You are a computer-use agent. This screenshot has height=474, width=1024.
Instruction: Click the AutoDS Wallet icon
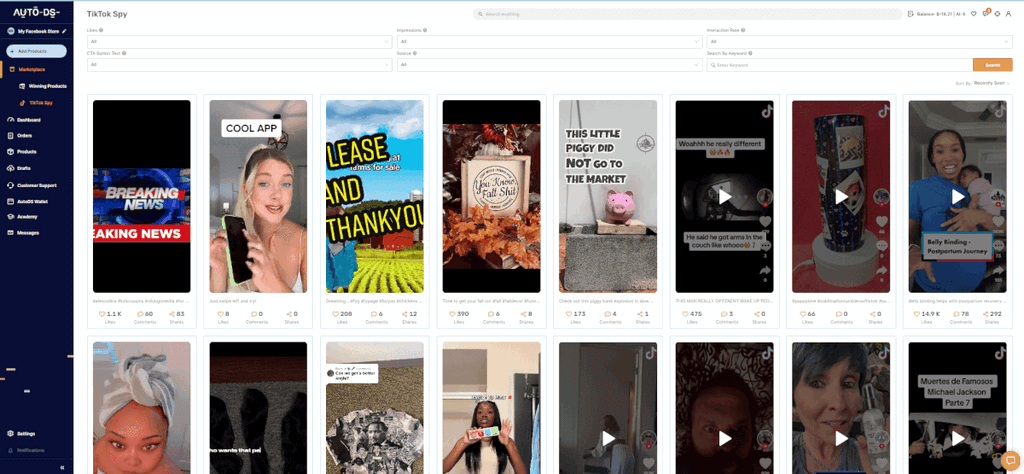(10, 201)
